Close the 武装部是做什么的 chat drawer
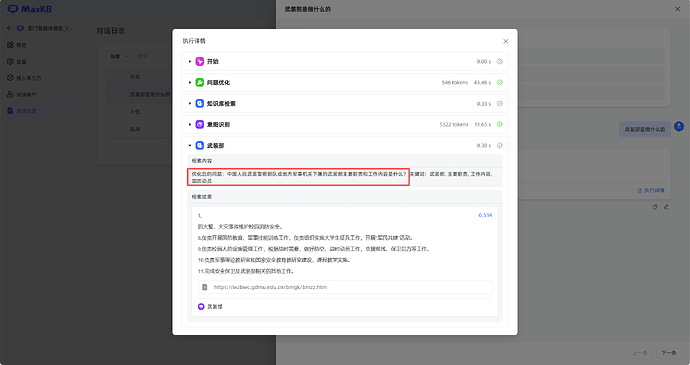Image resolution: width=690 pixels, height=365 pixels. point(678,9)
